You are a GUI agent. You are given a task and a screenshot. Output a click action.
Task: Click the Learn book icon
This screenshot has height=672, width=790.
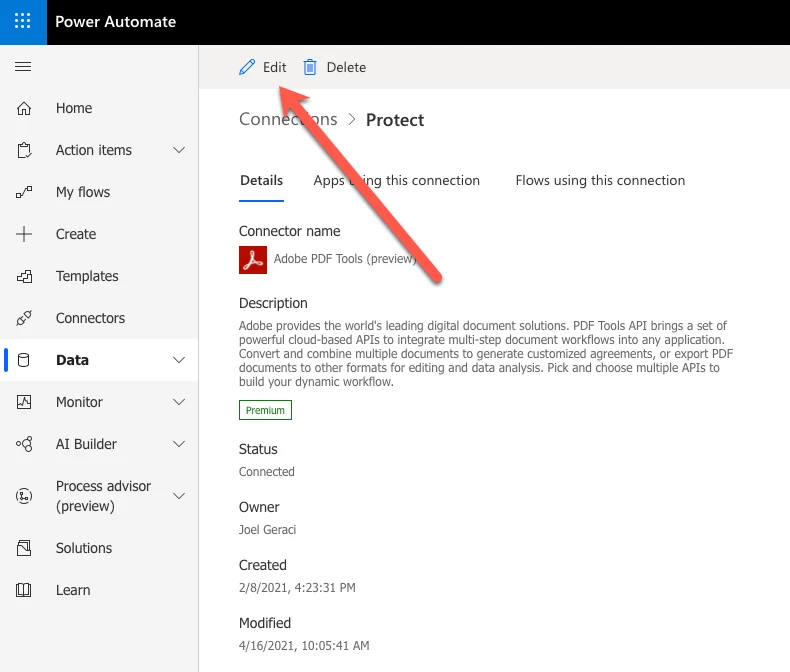(x=24, y=590)
